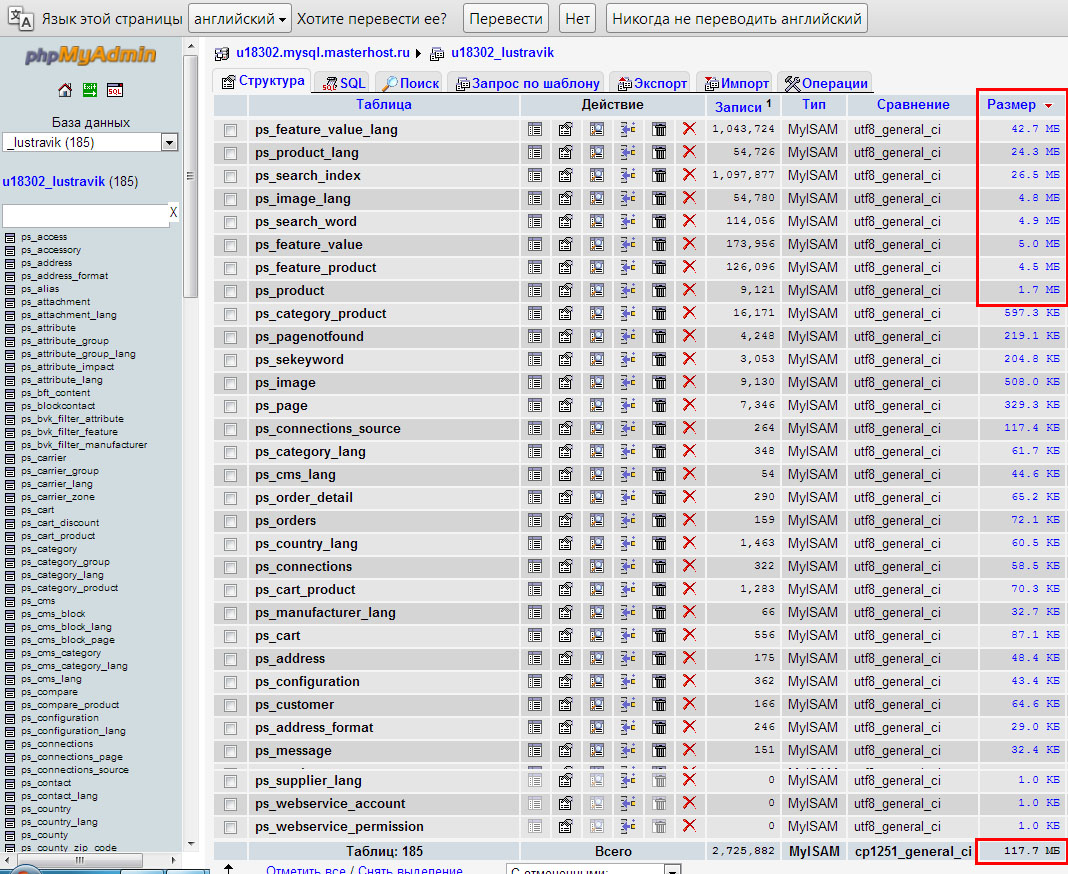This screenshot has width=1068, height=874.
Task: Click search icon for ps_category_product
Action: [597, 313]
